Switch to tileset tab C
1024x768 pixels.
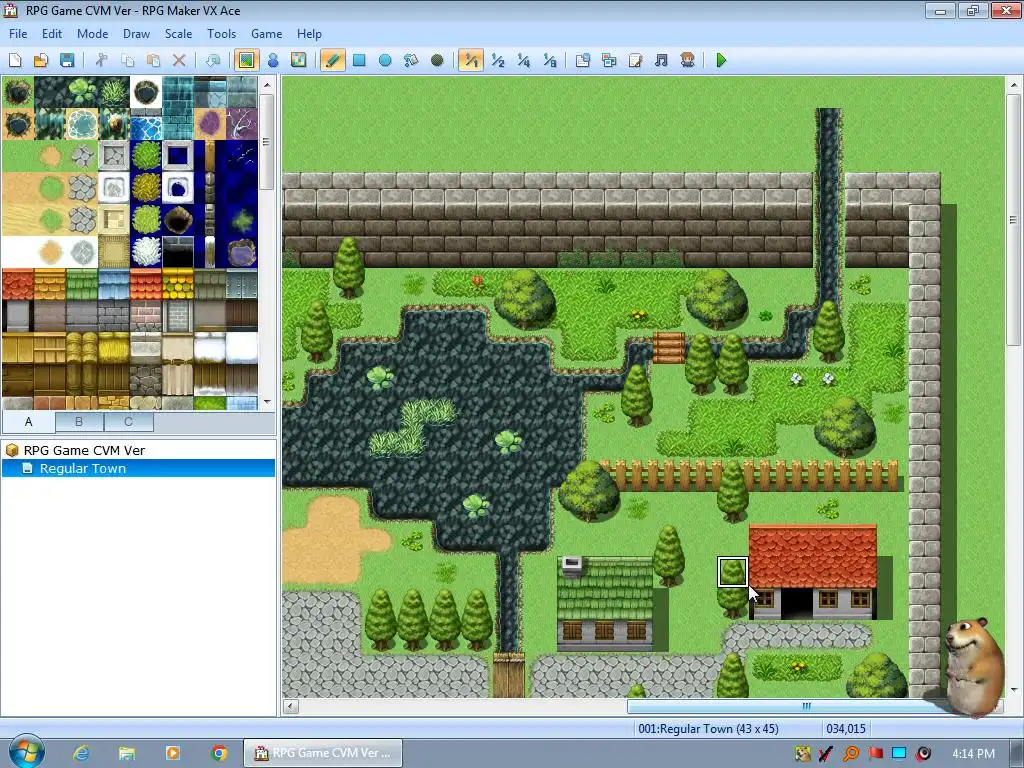click(129, 422)
